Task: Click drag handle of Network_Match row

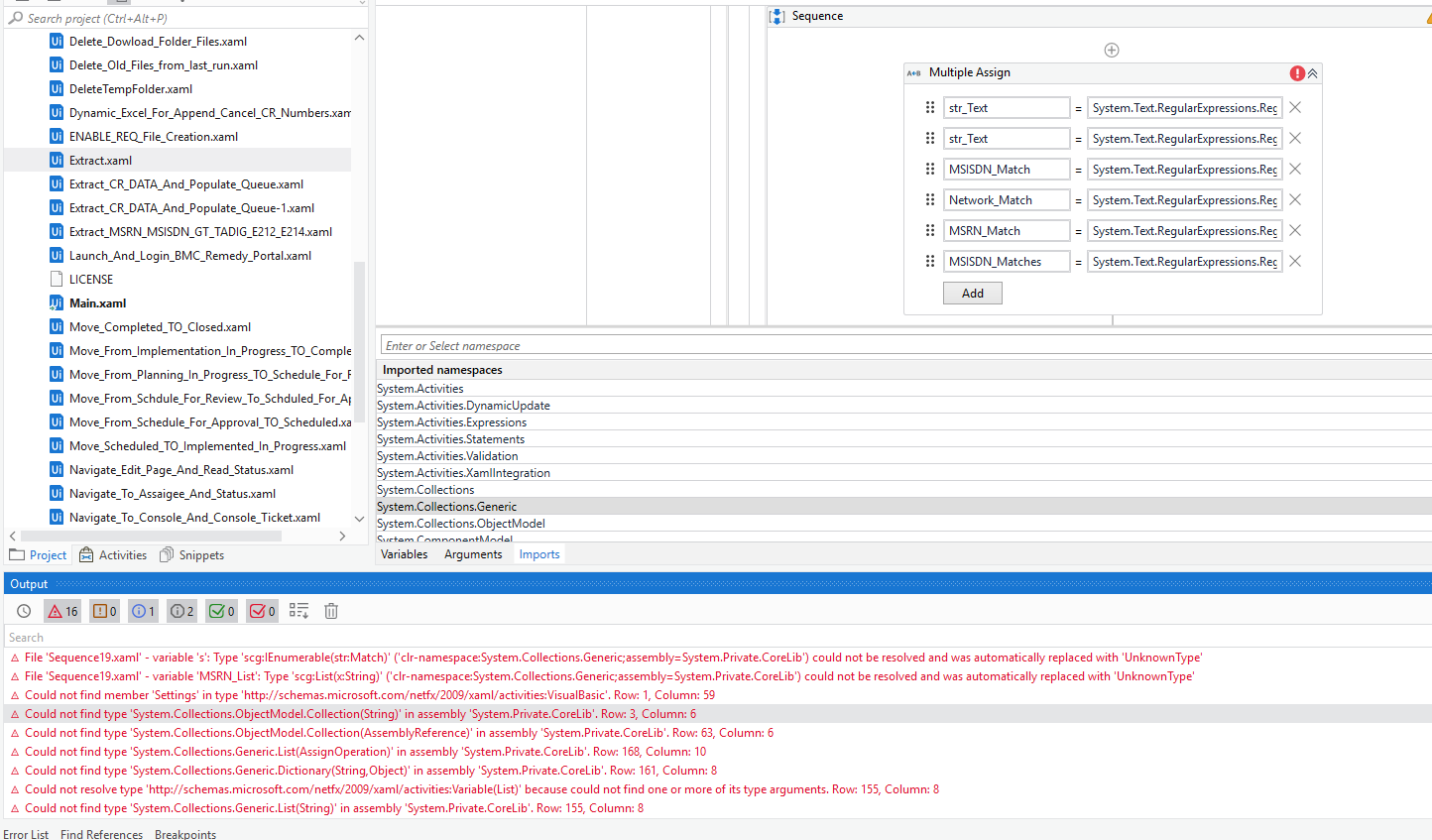Action: click(x=930, y=199)
